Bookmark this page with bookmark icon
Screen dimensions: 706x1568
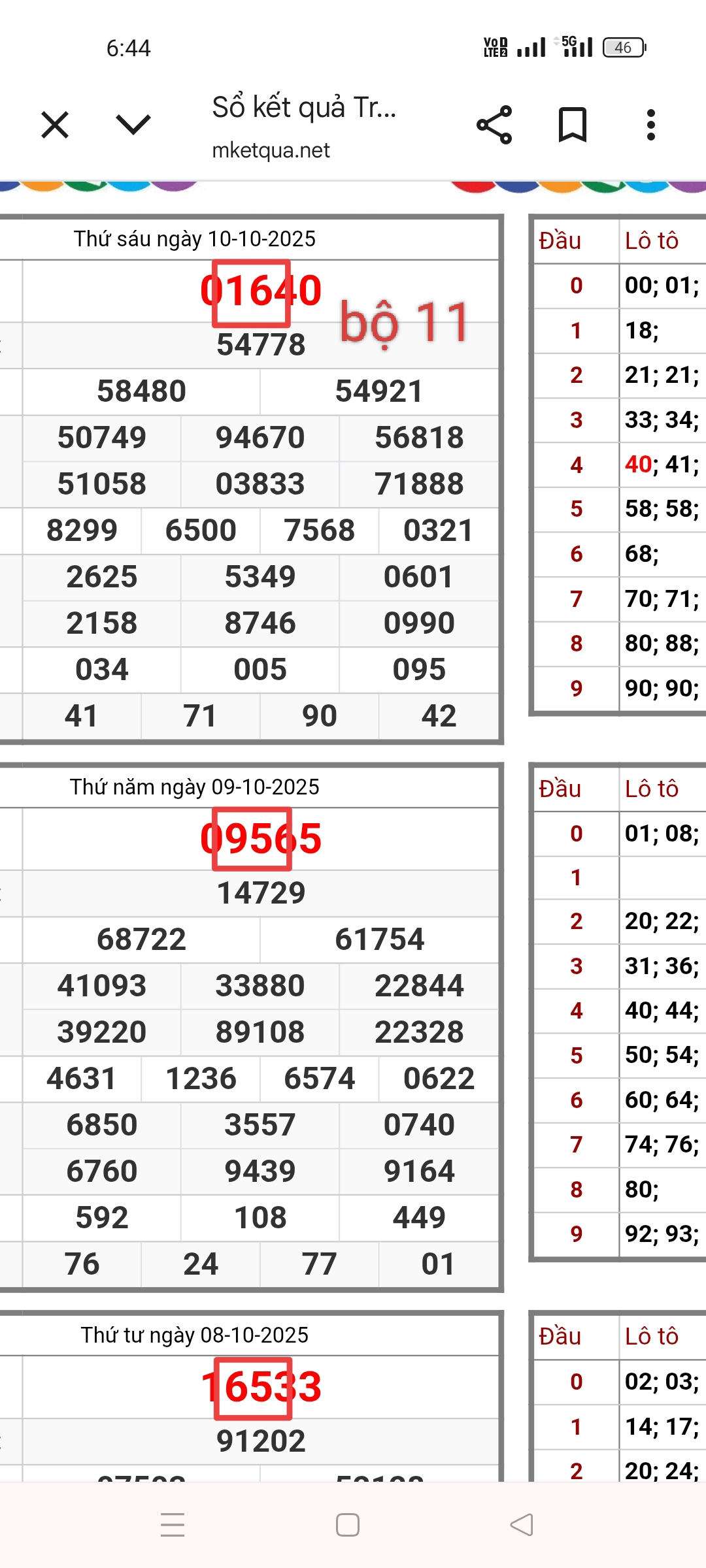tap(573, 125)
